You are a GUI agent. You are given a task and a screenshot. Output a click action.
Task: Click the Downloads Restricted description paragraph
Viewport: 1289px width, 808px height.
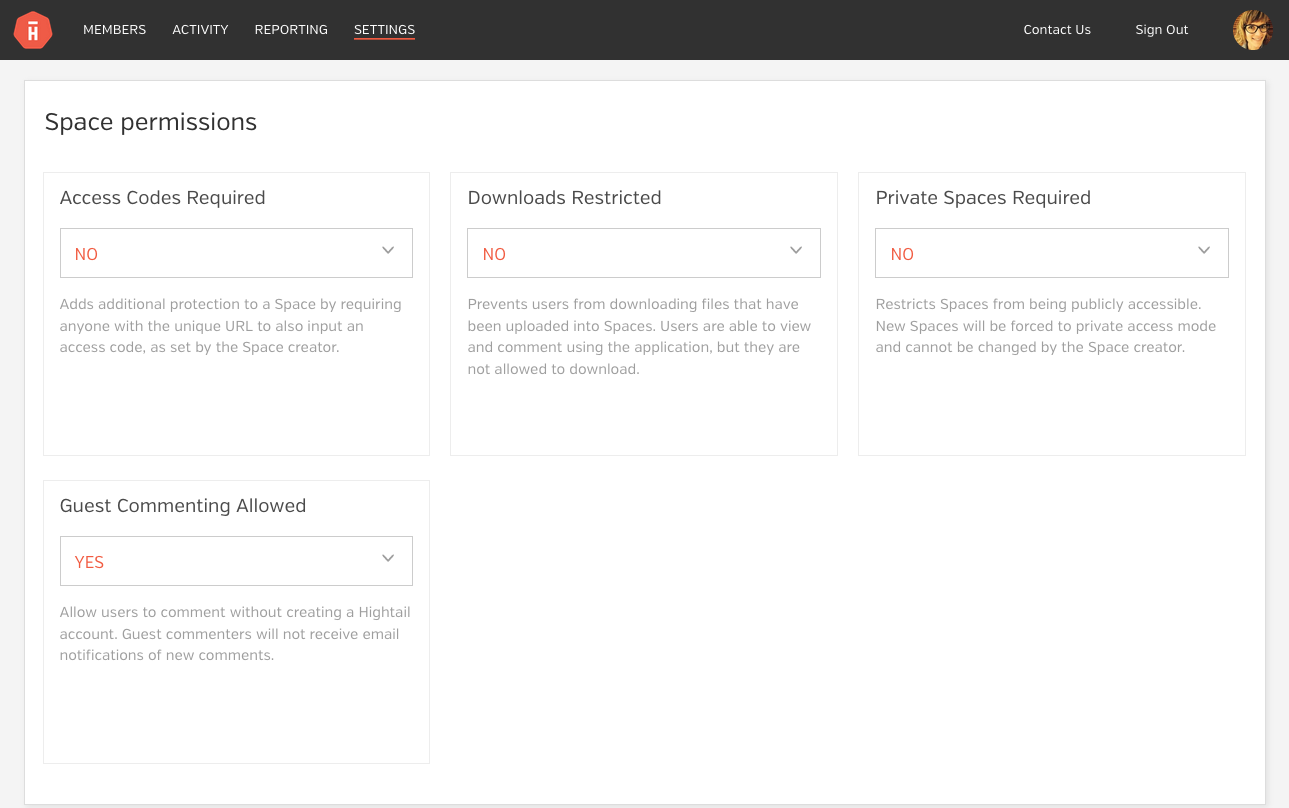pos(639,337)
